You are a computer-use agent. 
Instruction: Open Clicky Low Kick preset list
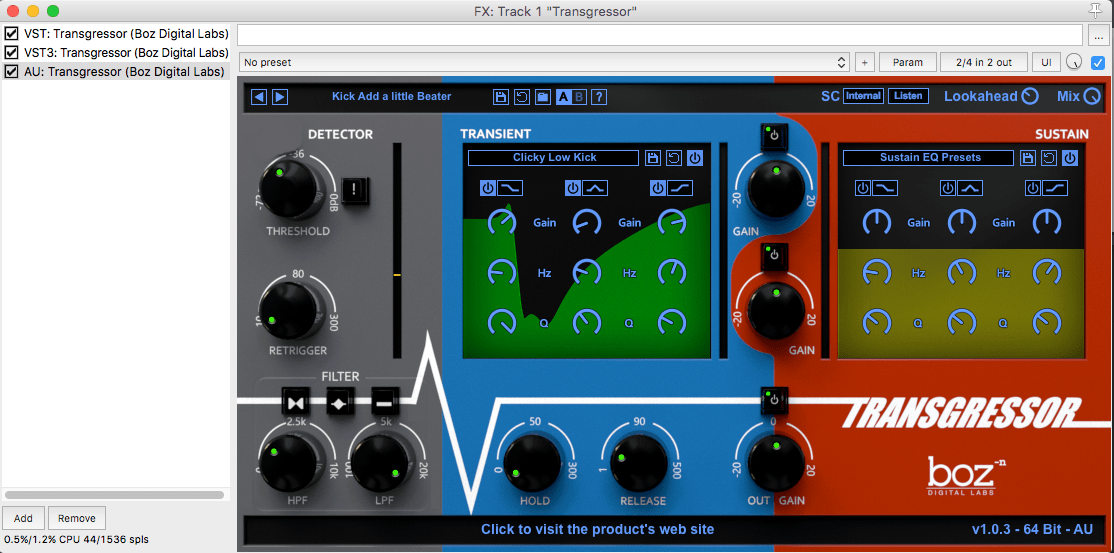(554, 158)
